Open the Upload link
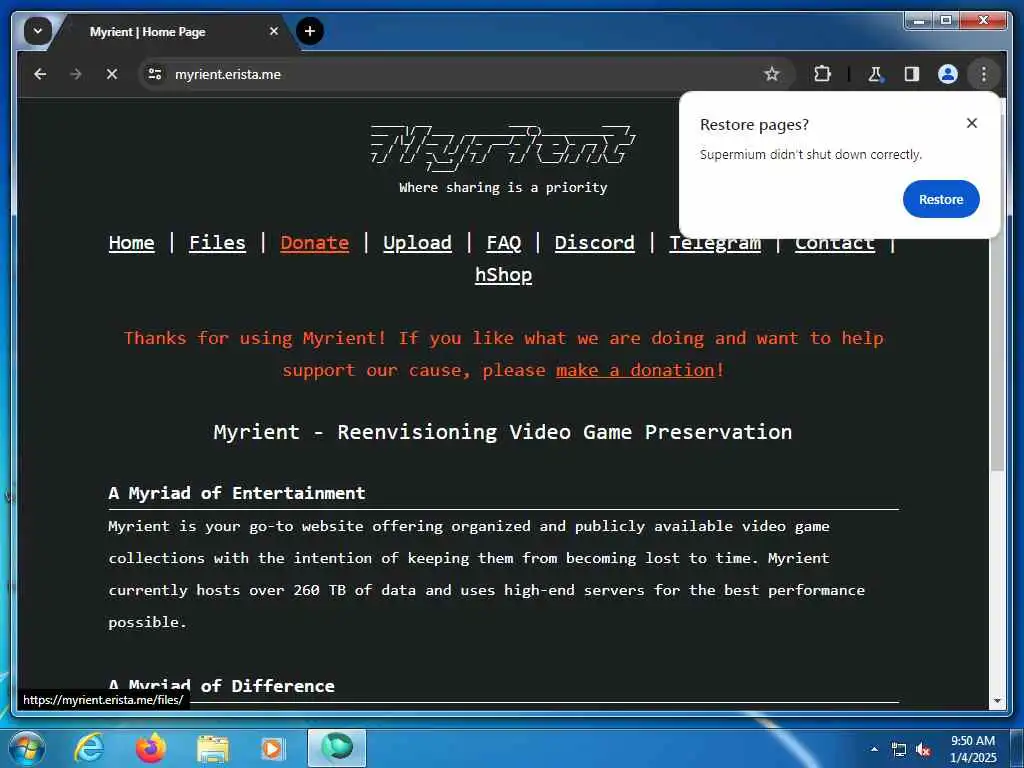 pyautogui.click(x=417, y=243)
